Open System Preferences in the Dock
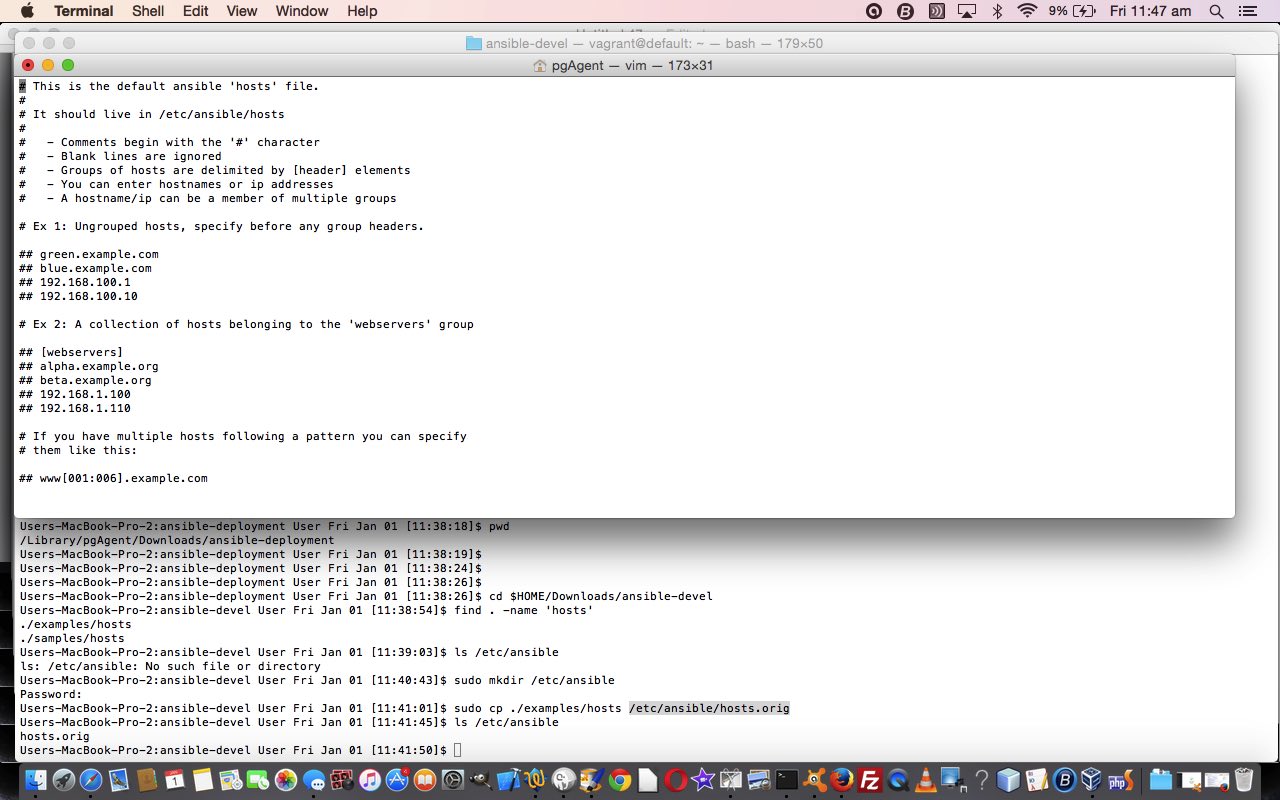Viewport: 1280px width, 800px height. pos(453,780)
